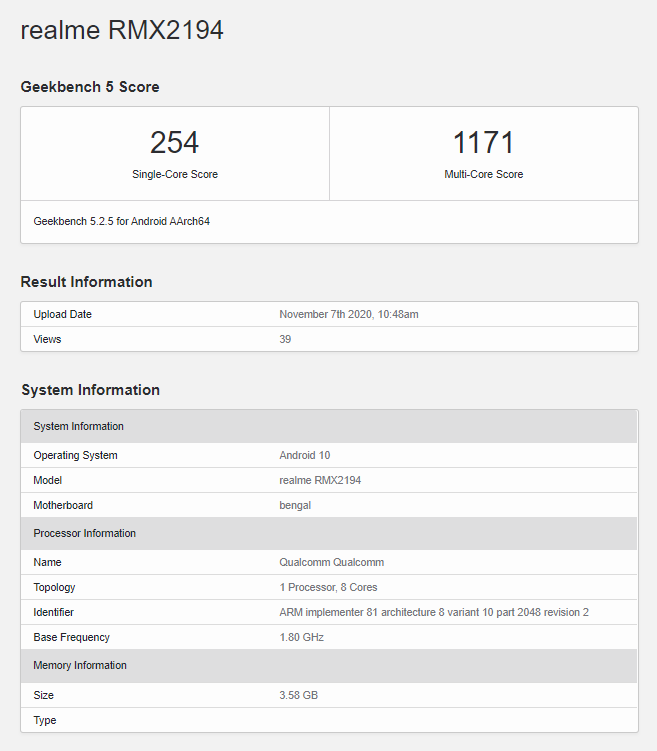Select the 3.58 GB value
Screen dimensions: 657x751
pos(298,695)
